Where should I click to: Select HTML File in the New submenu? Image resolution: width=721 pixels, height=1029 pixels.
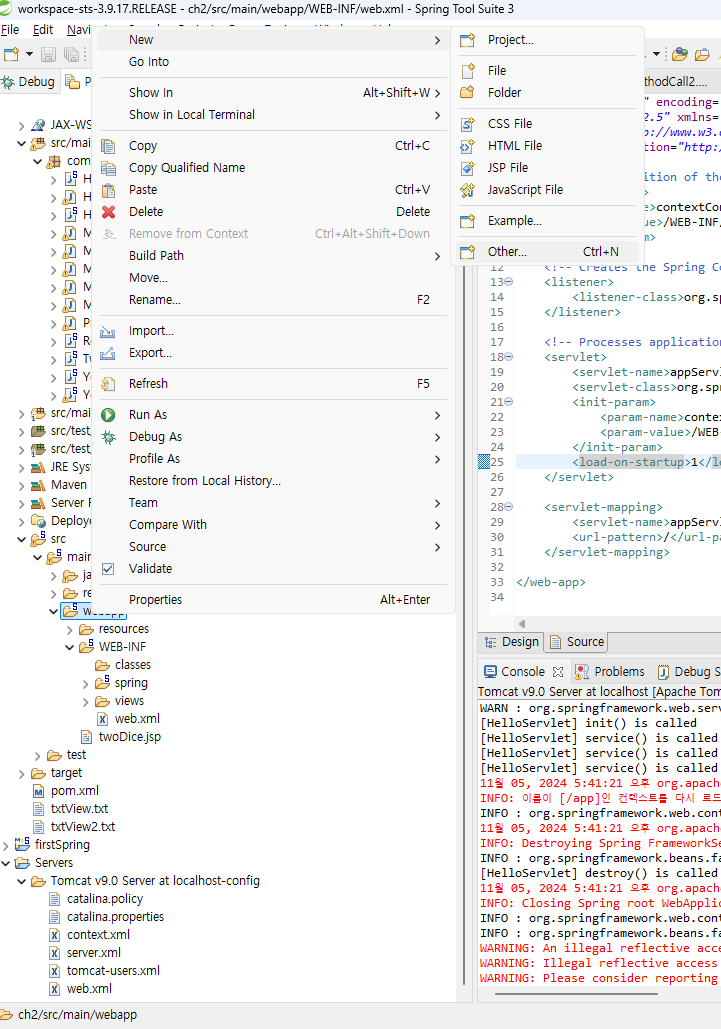coord(546,146)
